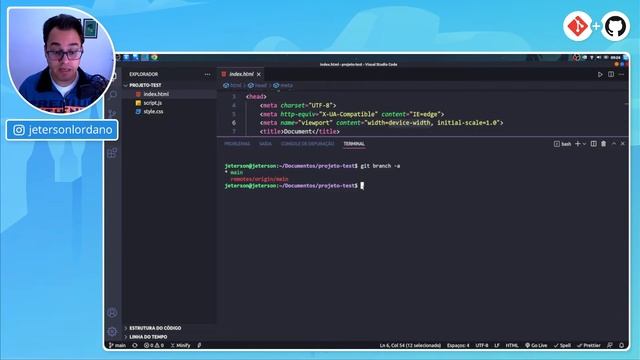Open editor more actions ellipsis
Screen dimensions: 640x360
pos(622,74)
